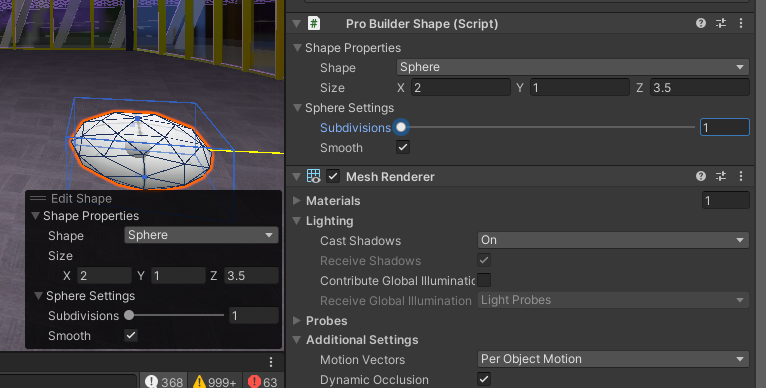Click the sphere mesh in the Scene view
This screenshot has width=766, height=388.
coord(142,149)
